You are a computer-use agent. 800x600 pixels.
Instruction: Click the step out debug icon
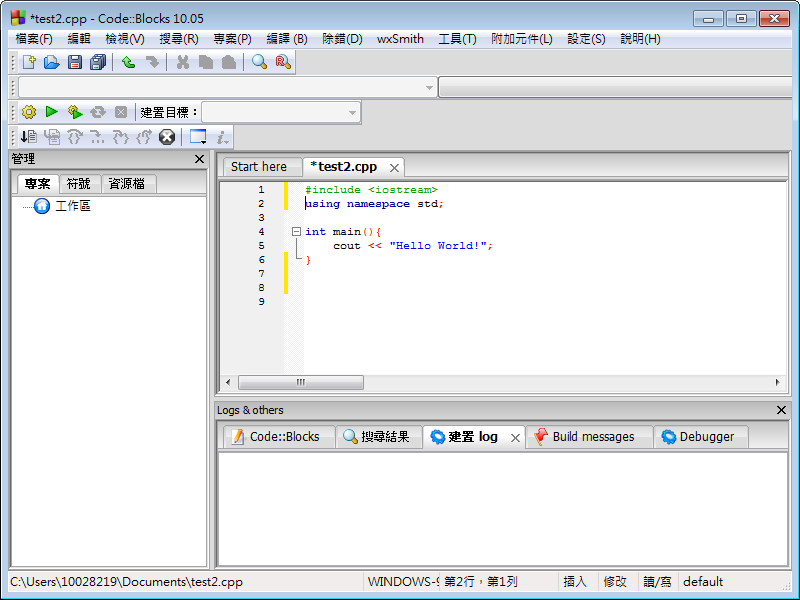click(144, 137)
